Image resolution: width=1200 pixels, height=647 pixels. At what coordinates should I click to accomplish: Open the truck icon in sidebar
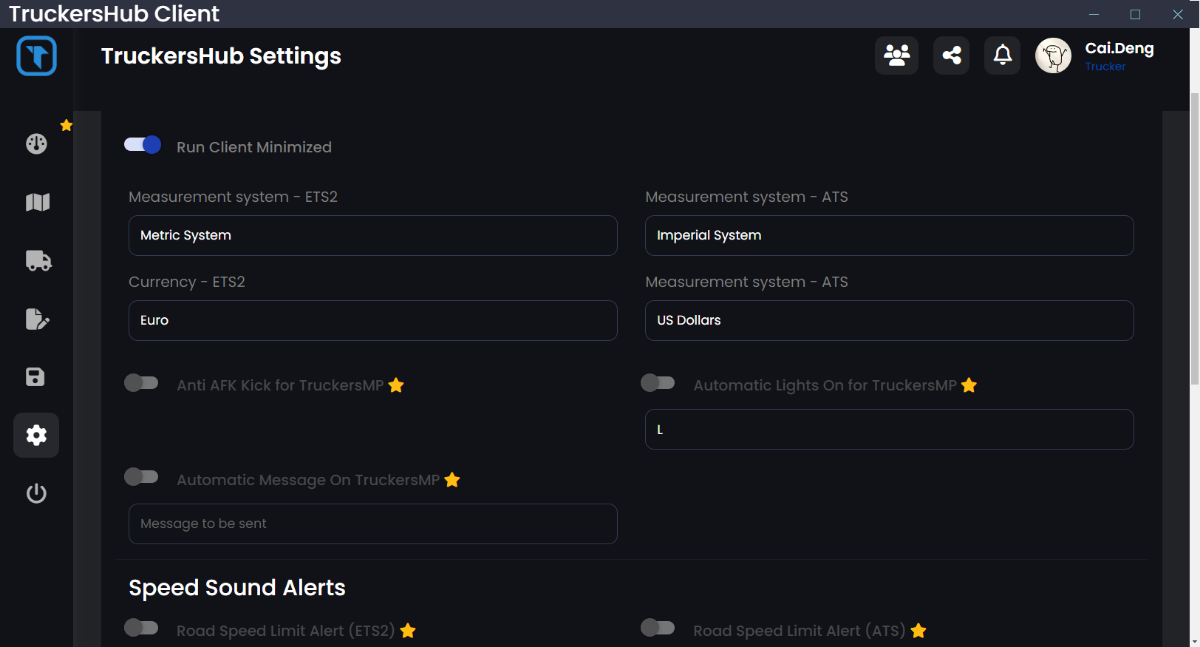tap(37, 261)
